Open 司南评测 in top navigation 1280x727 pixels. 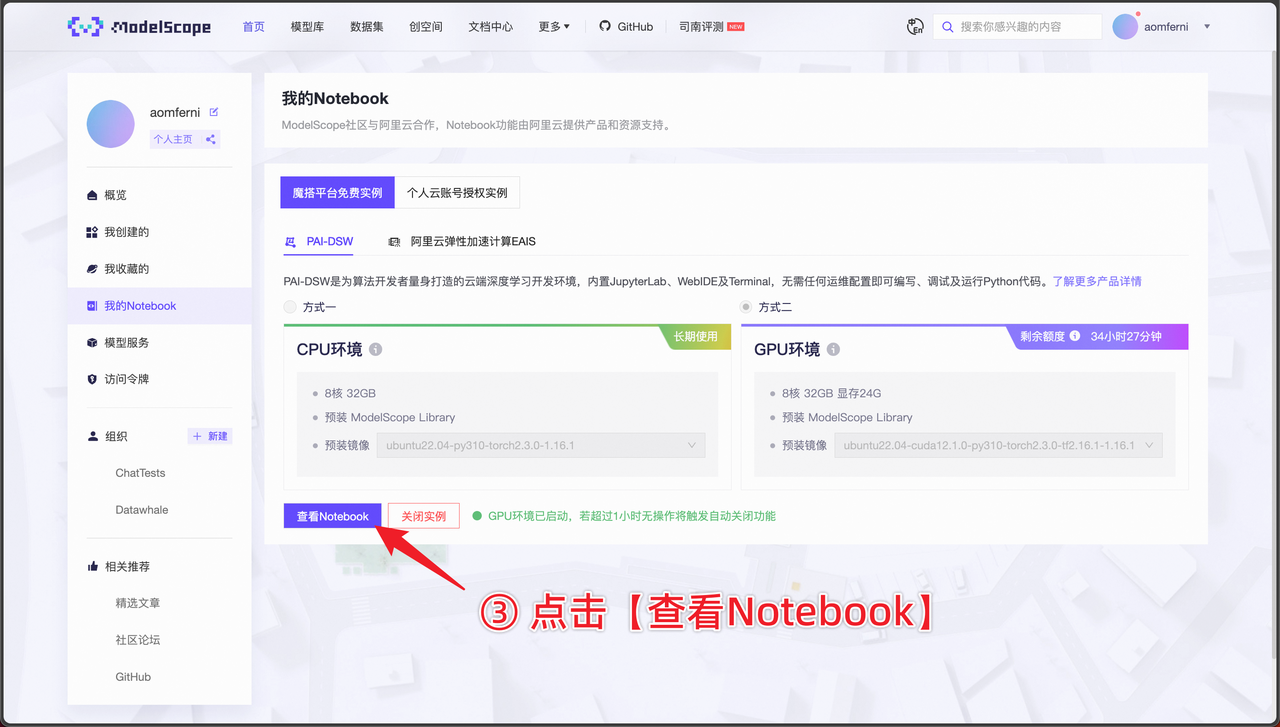tap(711, 27)
